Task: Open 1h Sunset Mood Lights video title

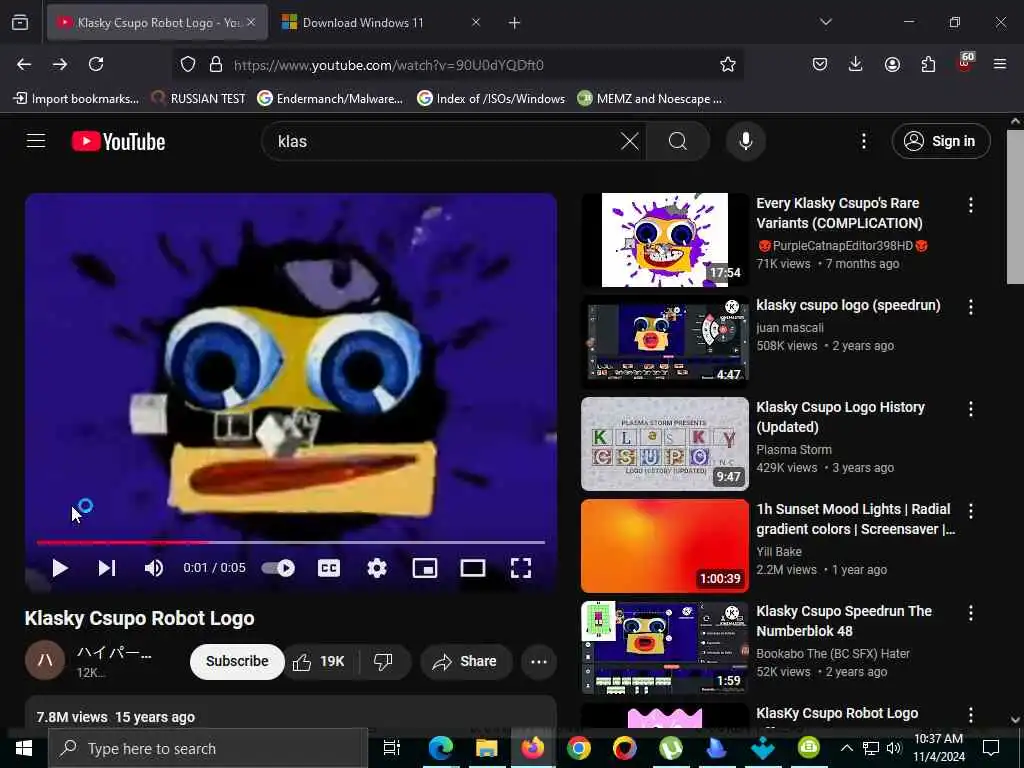Action: 856,519
